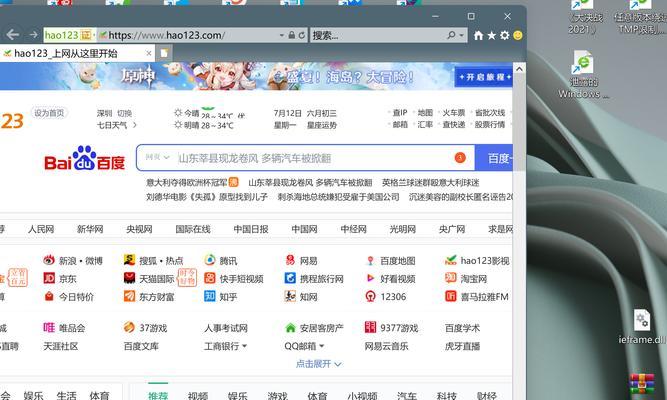The image size is (667, 400).
Task: Open the Tools gear icon
Action: tap(505, 35)
